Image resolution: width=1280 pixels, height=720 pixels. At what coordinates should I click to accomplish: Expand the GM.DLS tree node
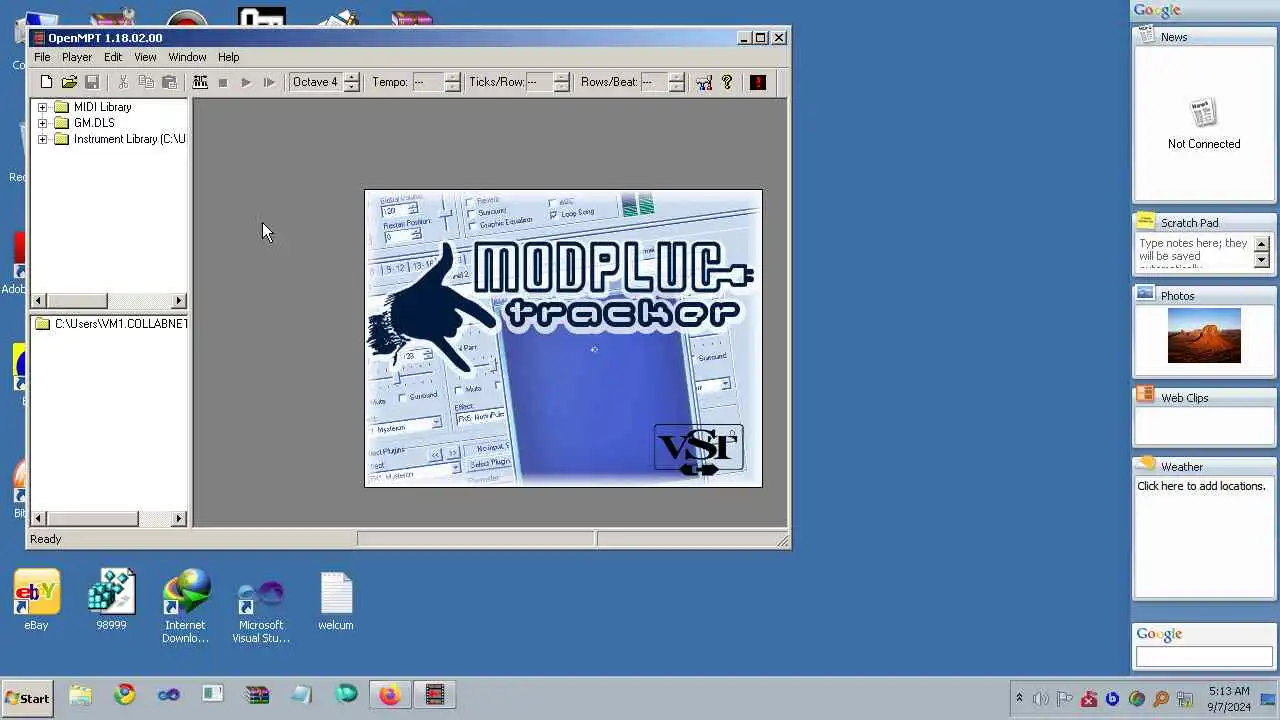[42, 123]
